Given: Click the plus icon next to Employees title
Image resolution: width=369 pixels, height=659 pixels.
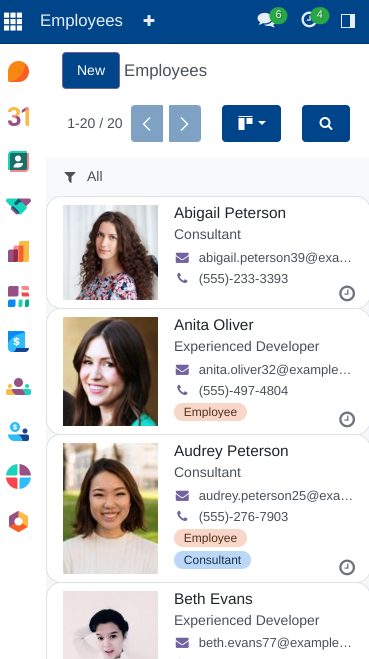Looking at the screenshot, I should pyautogui.click(x=149, y=21).
